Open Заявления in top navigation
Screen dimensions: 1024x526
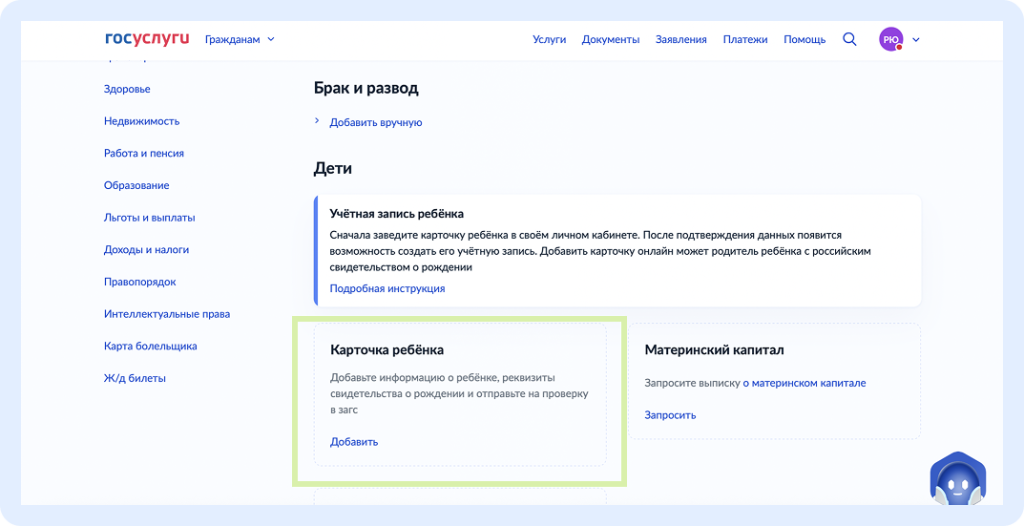(681, 39)
